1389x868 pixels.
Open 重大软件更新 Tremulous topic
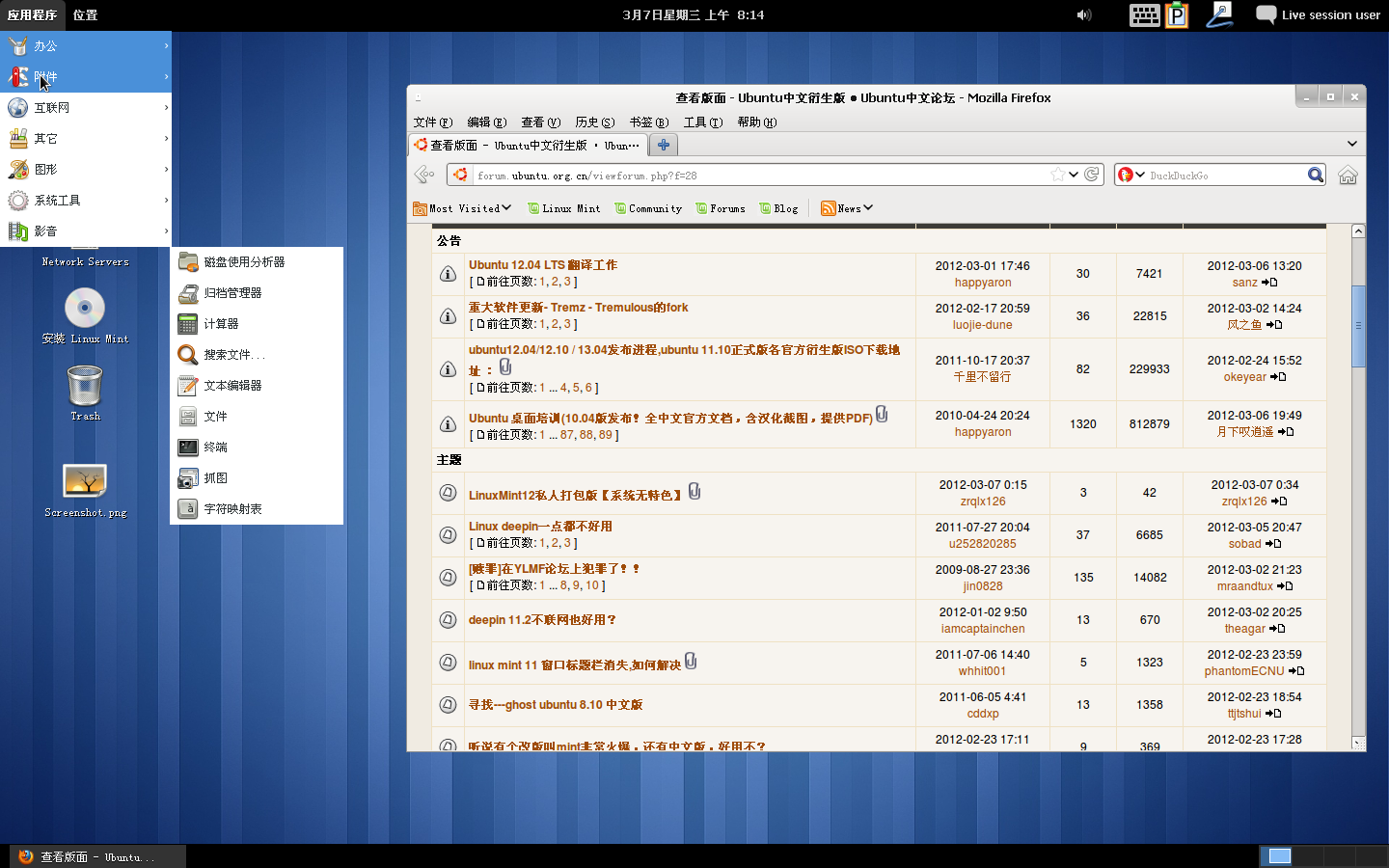click(579, 308)
